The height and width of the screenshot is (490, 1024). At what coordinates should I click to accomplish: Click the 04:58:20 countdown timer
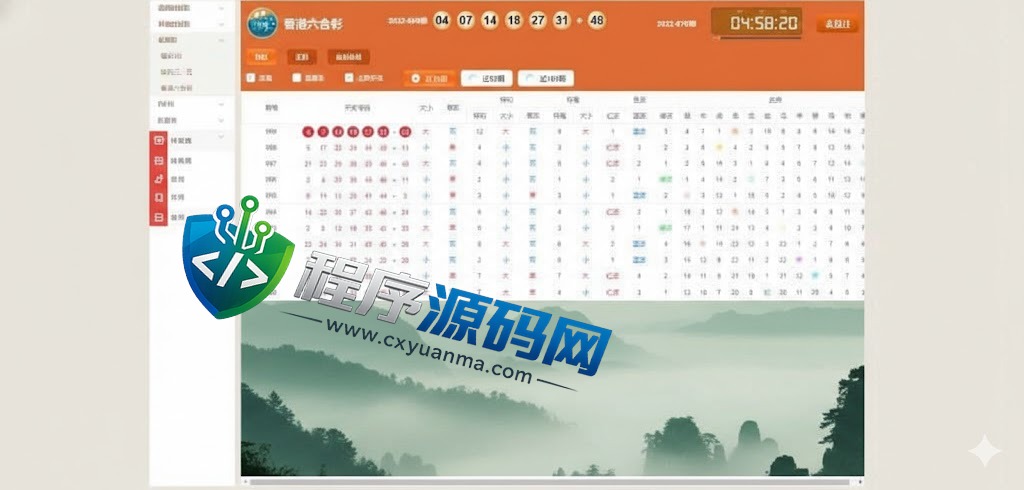[x=756, y=22]
